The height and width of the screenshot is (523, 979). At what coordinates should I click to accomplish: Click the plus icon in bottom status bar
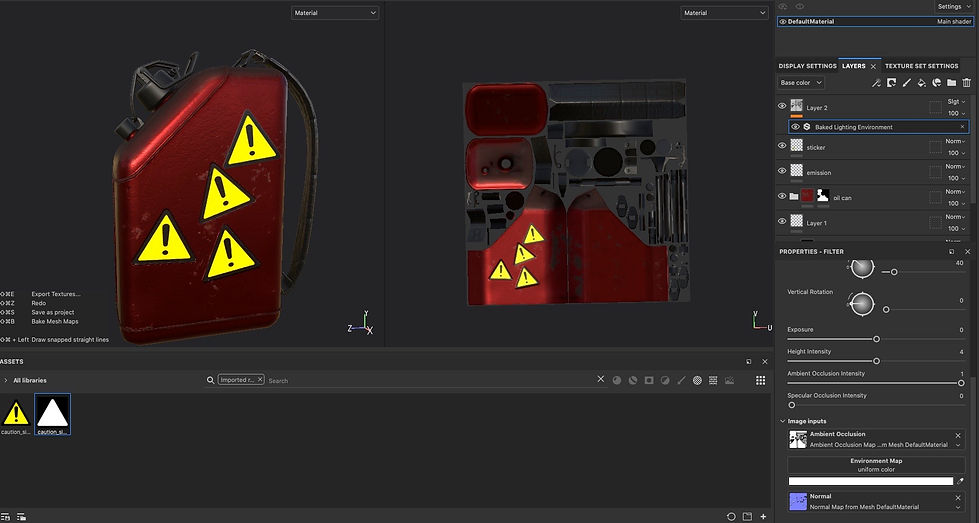point(763,517)
